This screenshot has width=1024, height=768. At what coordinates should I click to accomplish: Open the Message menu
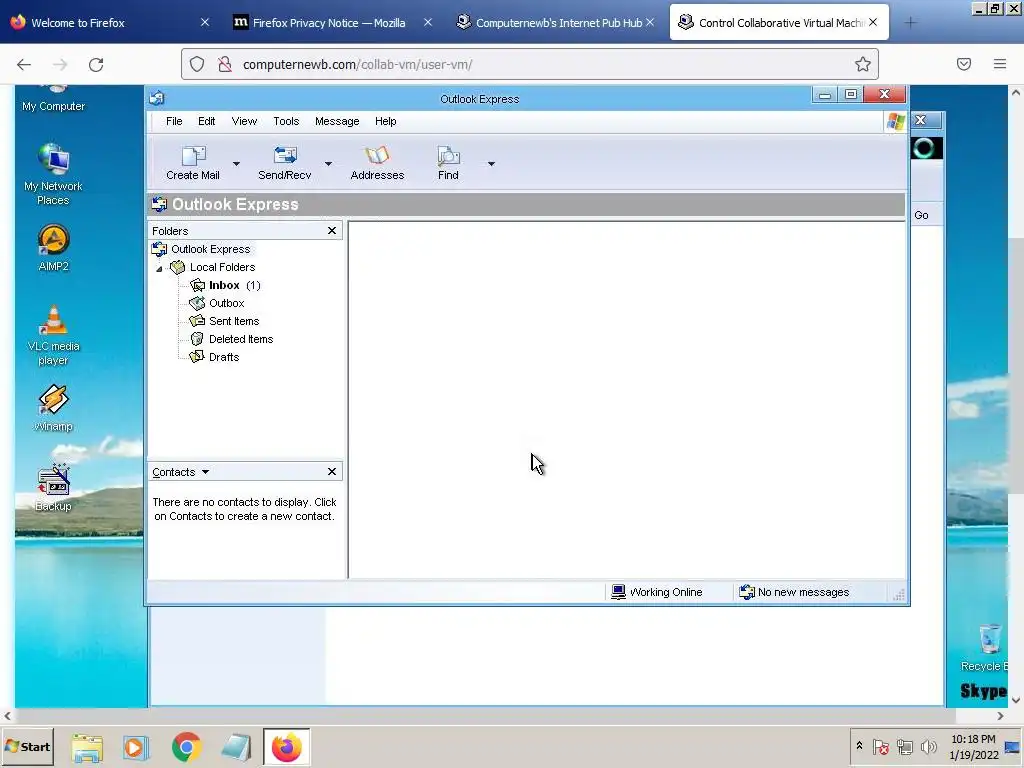point(337,121)
